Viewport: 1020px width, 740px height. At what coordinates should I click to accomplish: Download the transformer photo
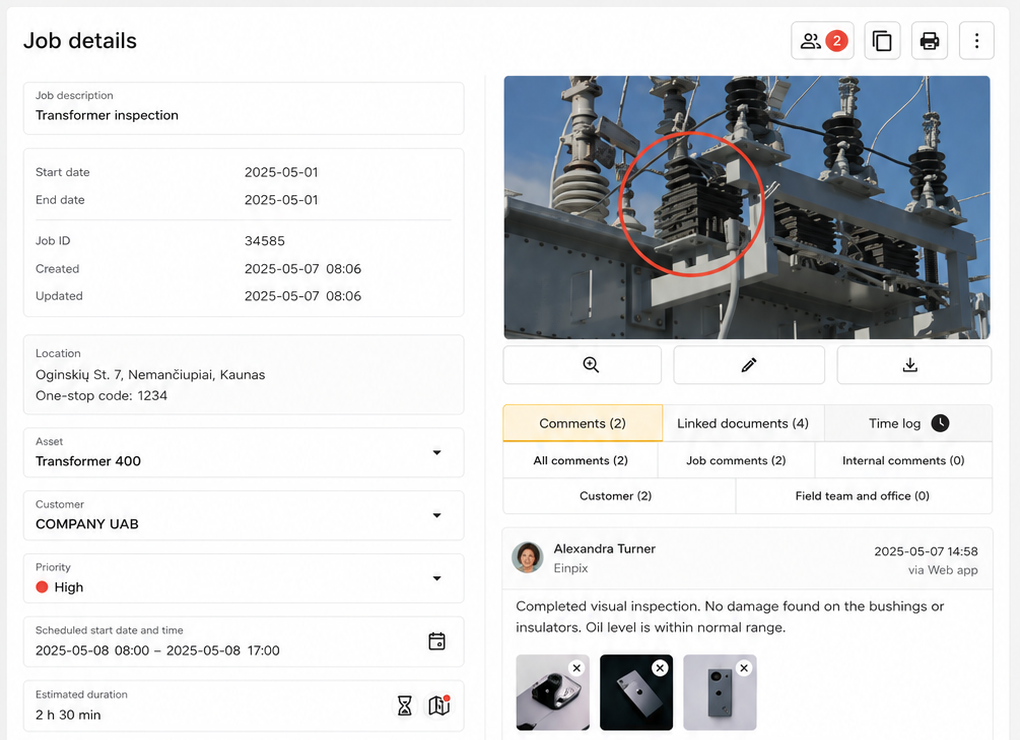coord(914,365)
